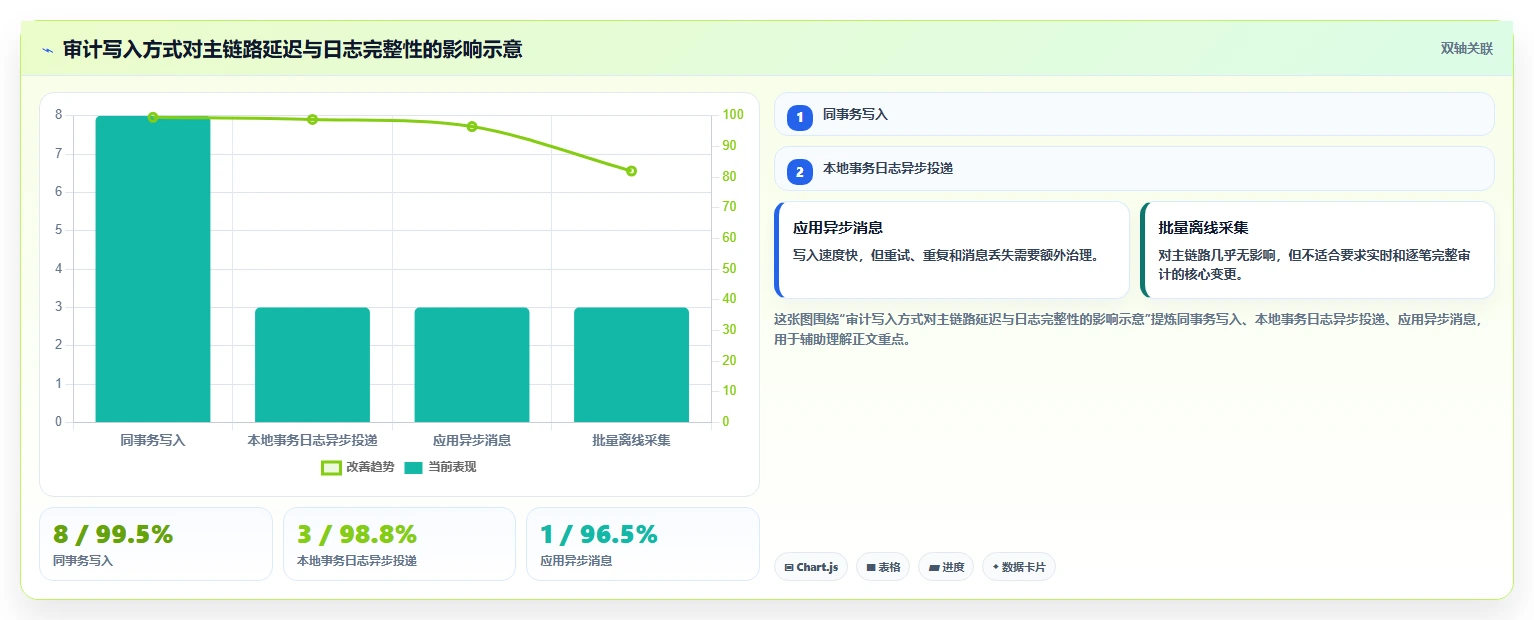The height and width of the screenshot is (620, 1534).
Task: Open the 批量离线采集 description card
Action: (1317, 250)
